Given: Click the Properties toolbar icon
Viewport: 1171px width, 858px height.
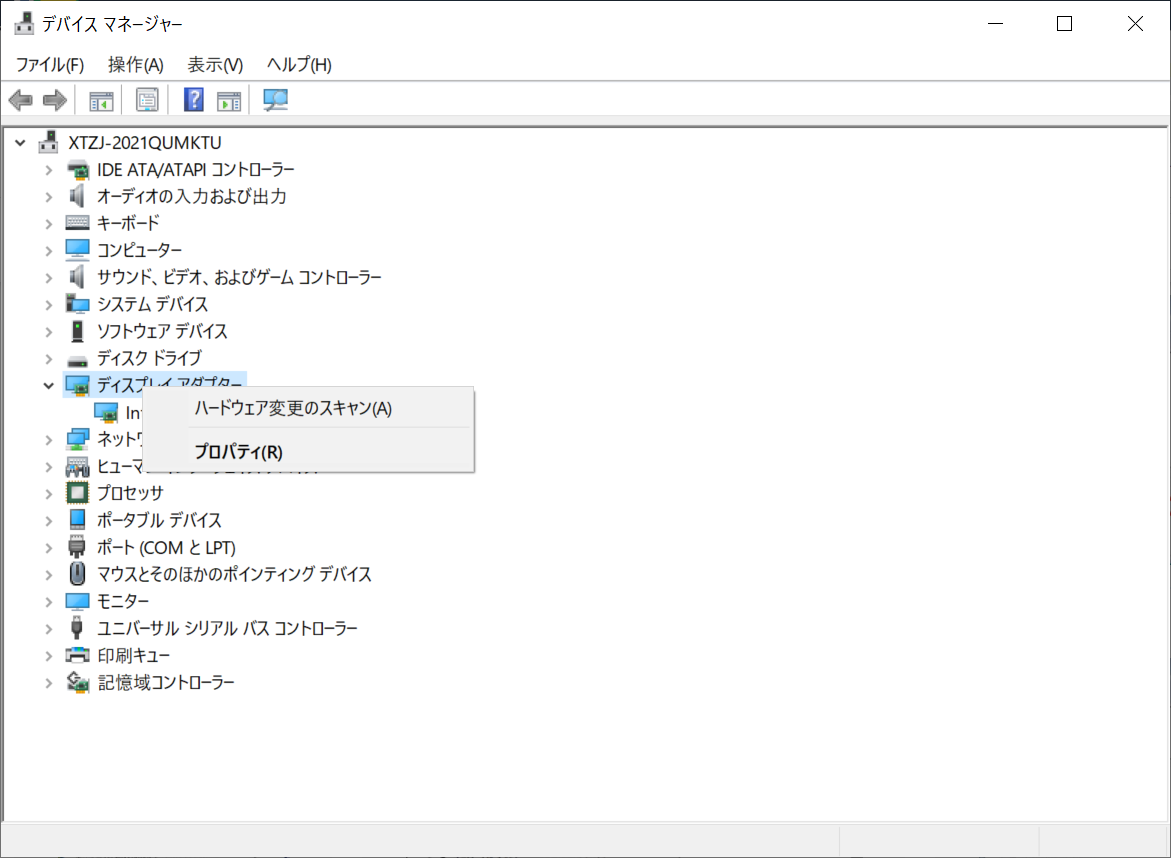Looking at the screenshot, I should (148, 100).
